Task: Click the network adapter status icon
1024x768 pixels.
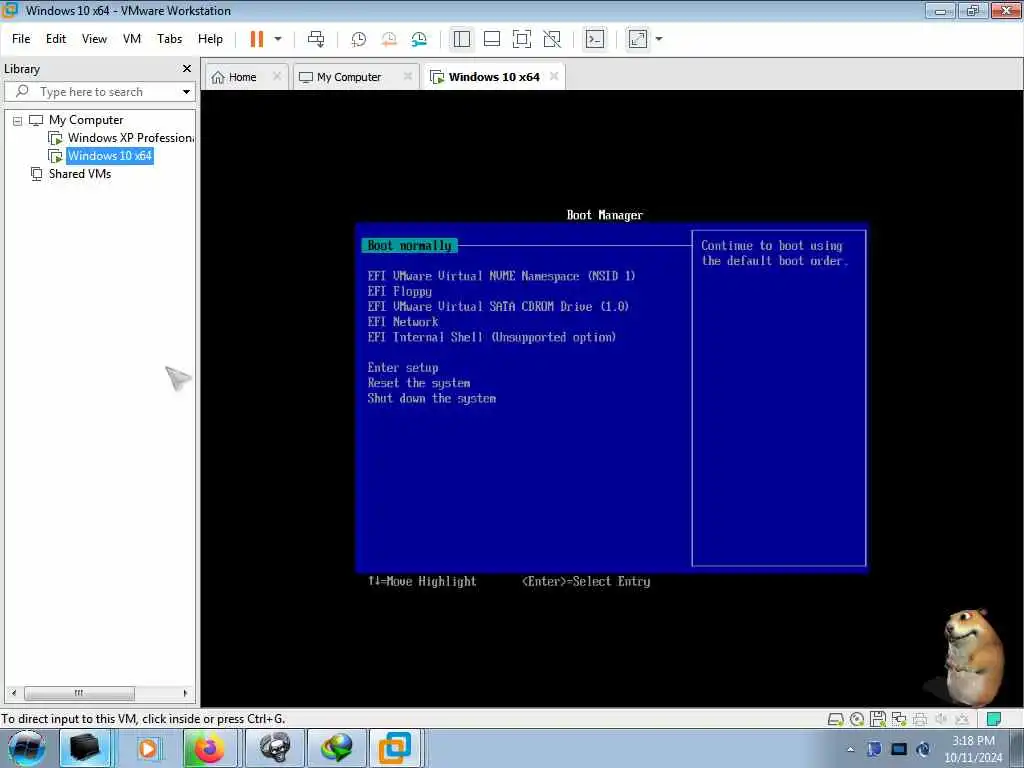Action: point(899,719)
